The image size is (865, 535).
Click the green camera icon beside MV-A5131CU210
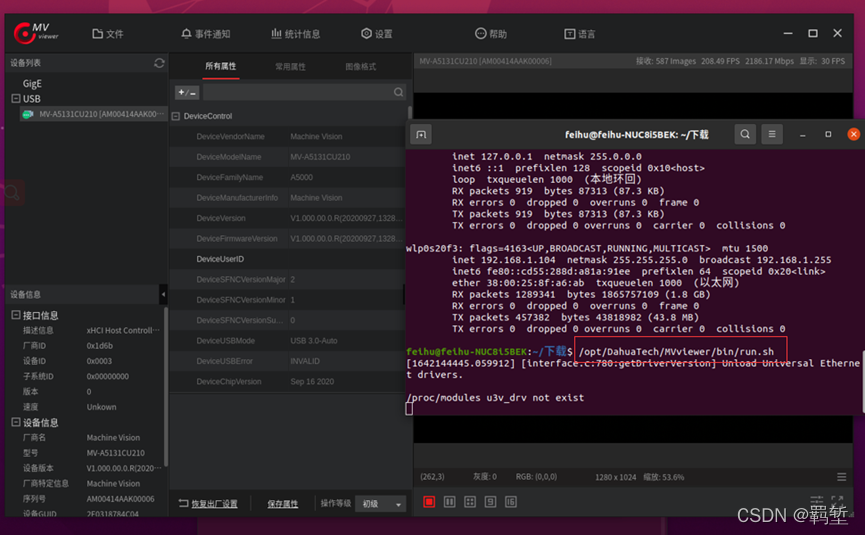(x=28, y=114)
